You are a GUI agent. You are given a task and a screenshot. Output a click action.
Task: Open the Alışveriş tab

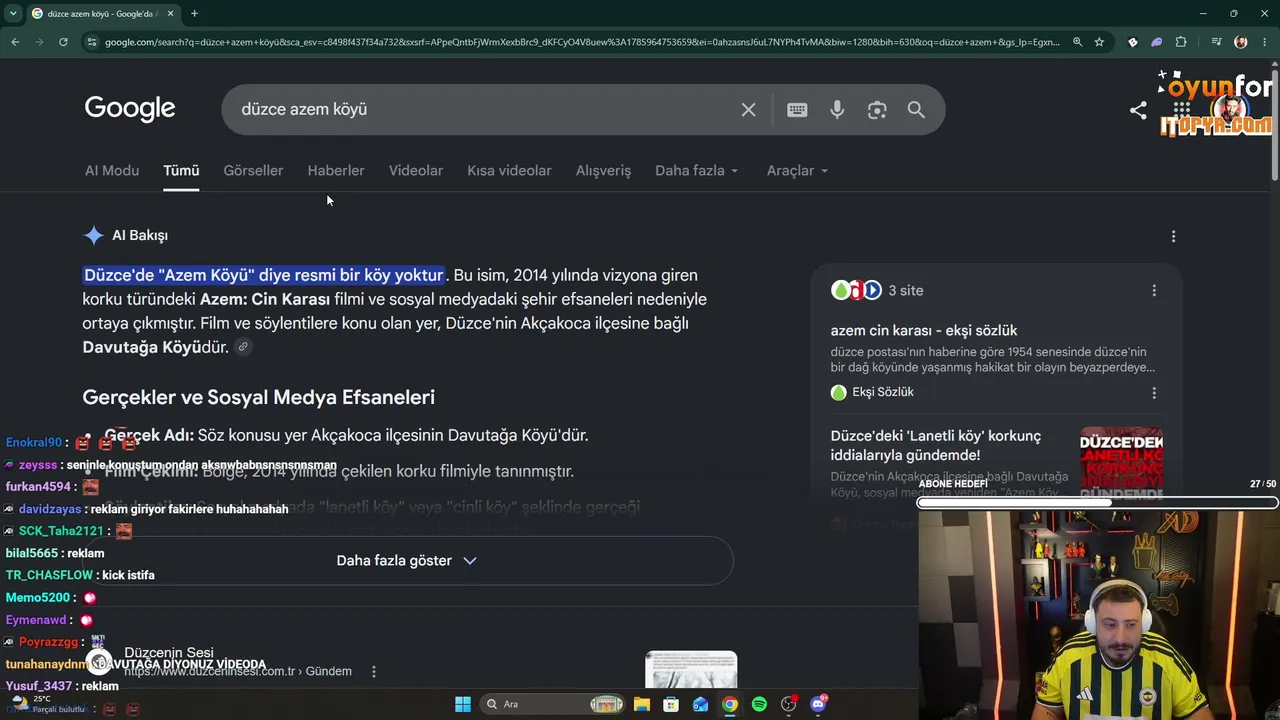point(603,170)
